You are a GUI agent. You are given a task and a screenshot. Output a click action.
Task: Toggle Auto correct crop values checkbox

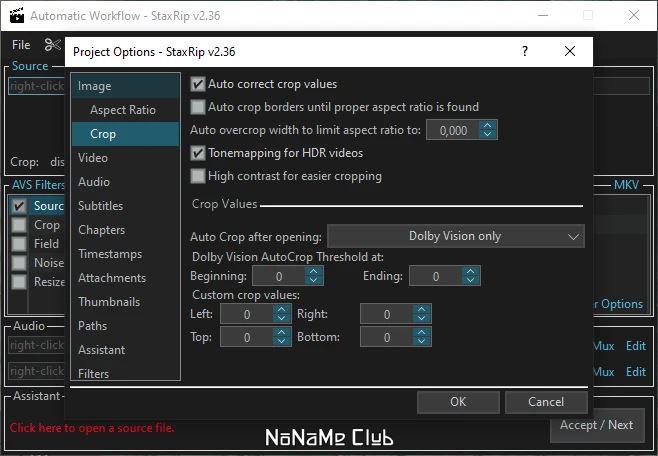click(x=198, y=84)
